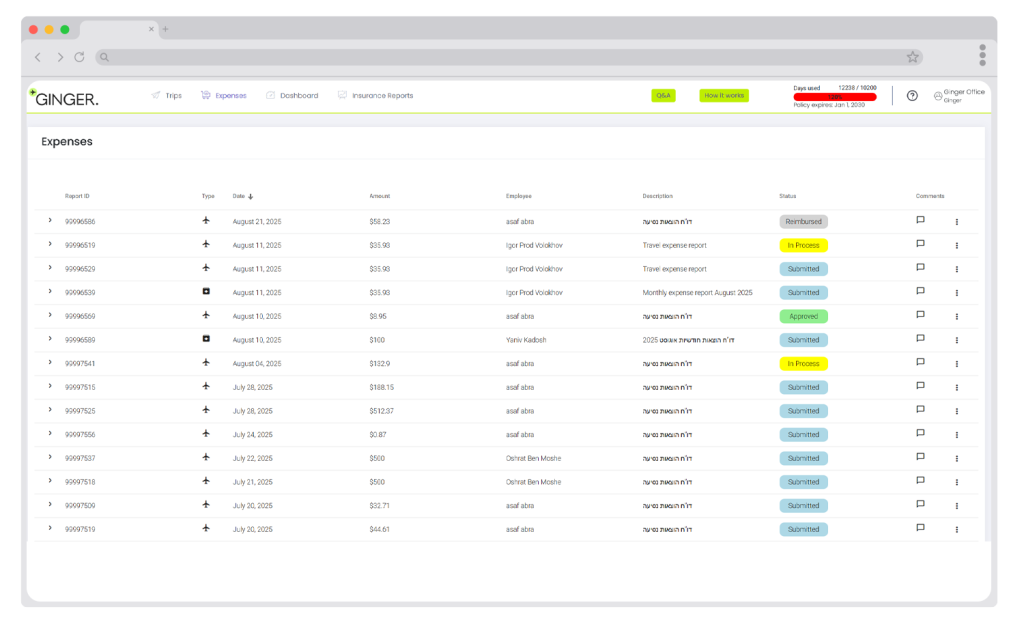Open comments for report 99996586
This screenshot has width=1024, height=620.
coord(920,220)
